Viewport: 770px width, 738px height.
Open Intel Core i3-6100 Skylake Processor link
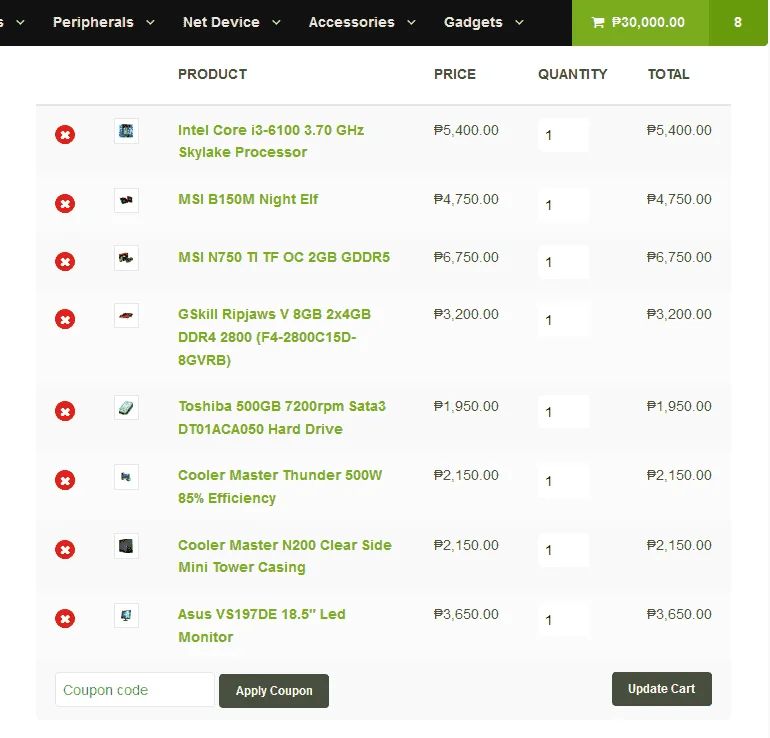point(271,141)
